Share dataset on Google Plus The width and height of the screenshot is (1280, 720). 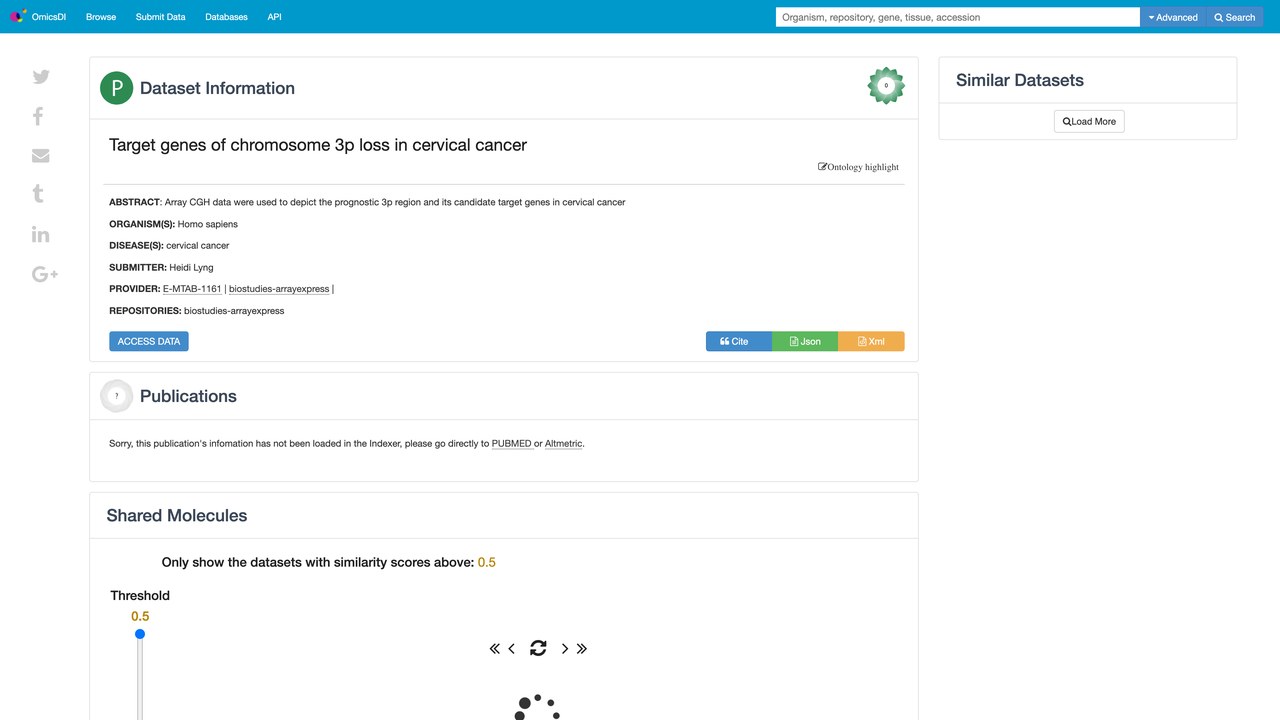[45, 274]
